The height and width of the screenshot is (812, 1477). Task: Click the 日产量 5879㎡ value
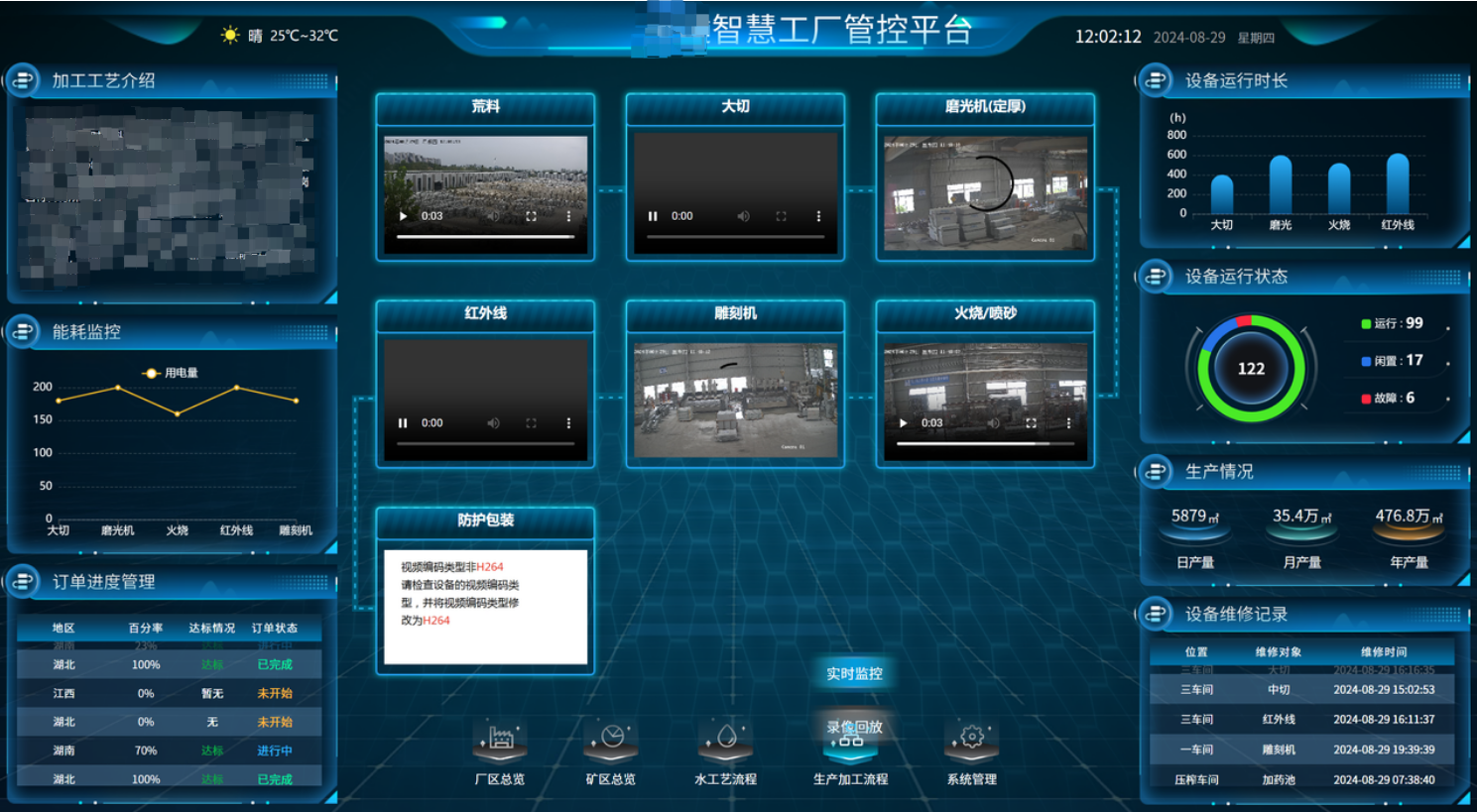click(x=1195, y=517)
